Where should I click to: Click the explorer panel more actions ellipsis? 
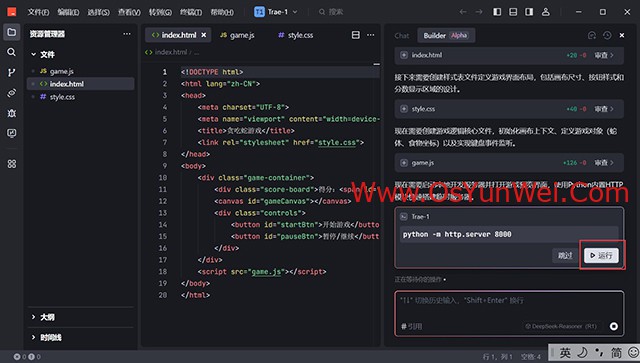click(x=127, y=34)
